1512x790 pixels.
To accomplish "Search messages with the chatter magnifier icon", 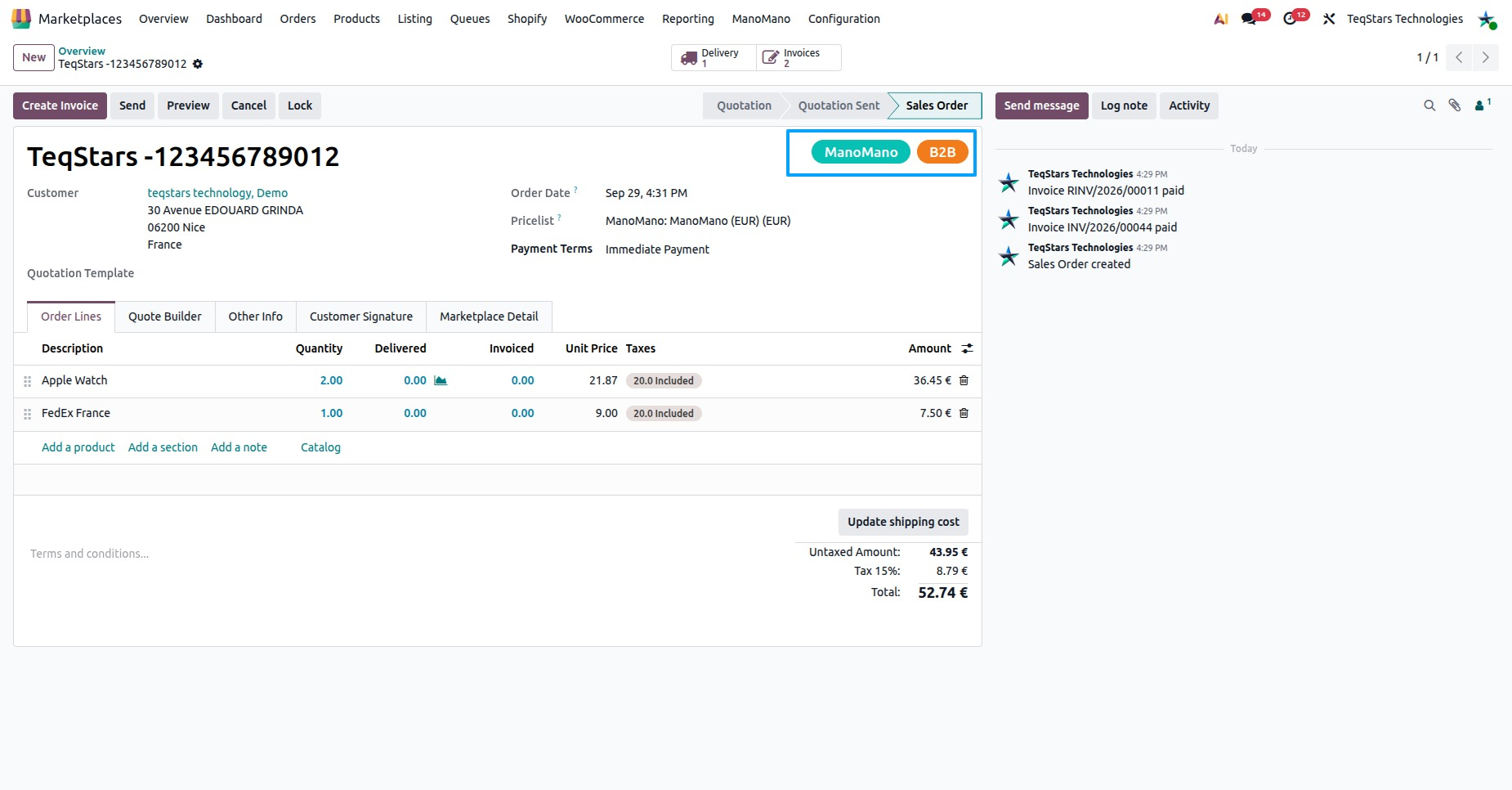I will pos(1429,105).
